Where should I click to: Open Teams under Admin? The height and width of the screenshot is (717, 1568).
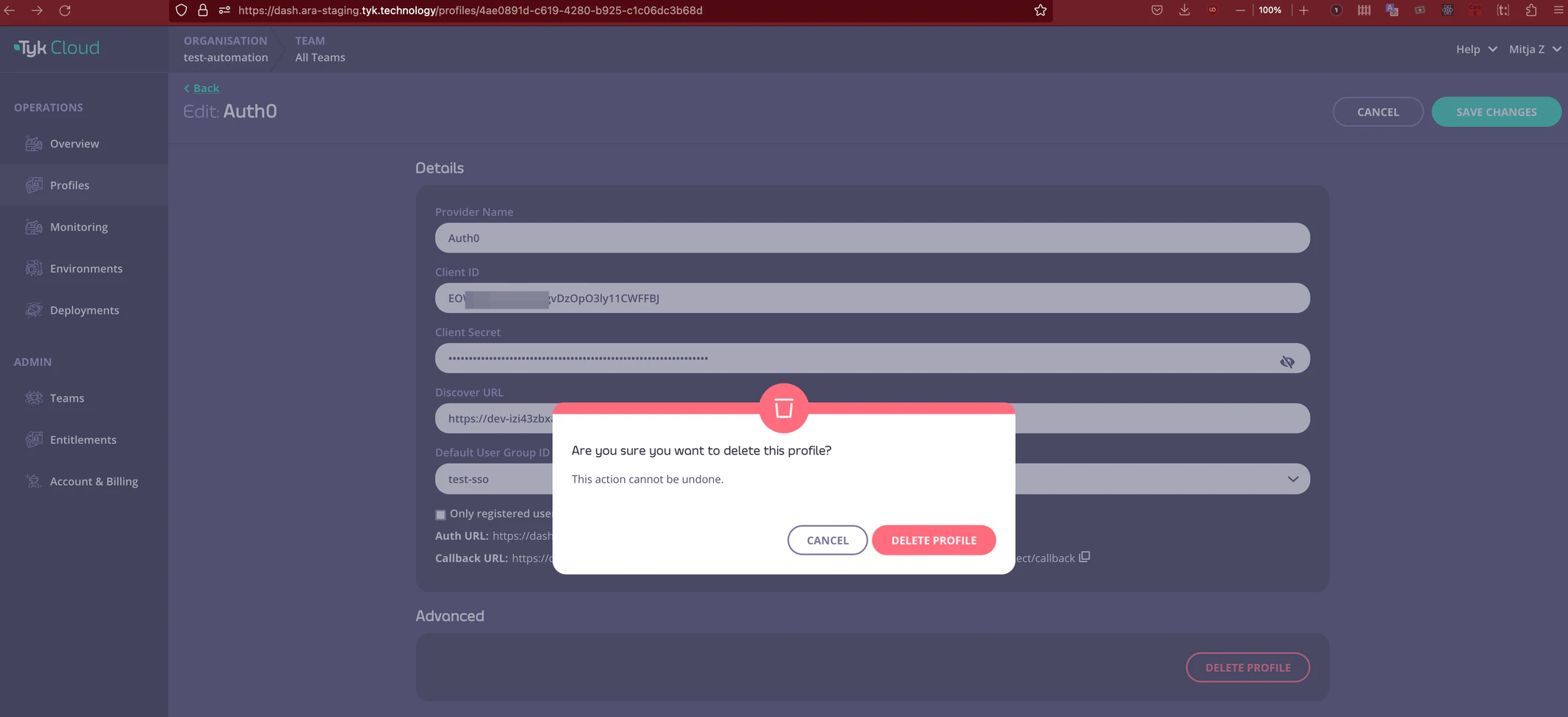point(65,397)
